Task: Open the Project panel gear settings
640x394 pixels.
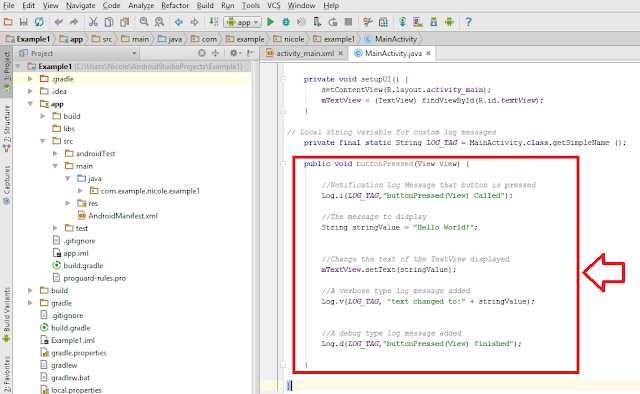Action: [235, 53]
